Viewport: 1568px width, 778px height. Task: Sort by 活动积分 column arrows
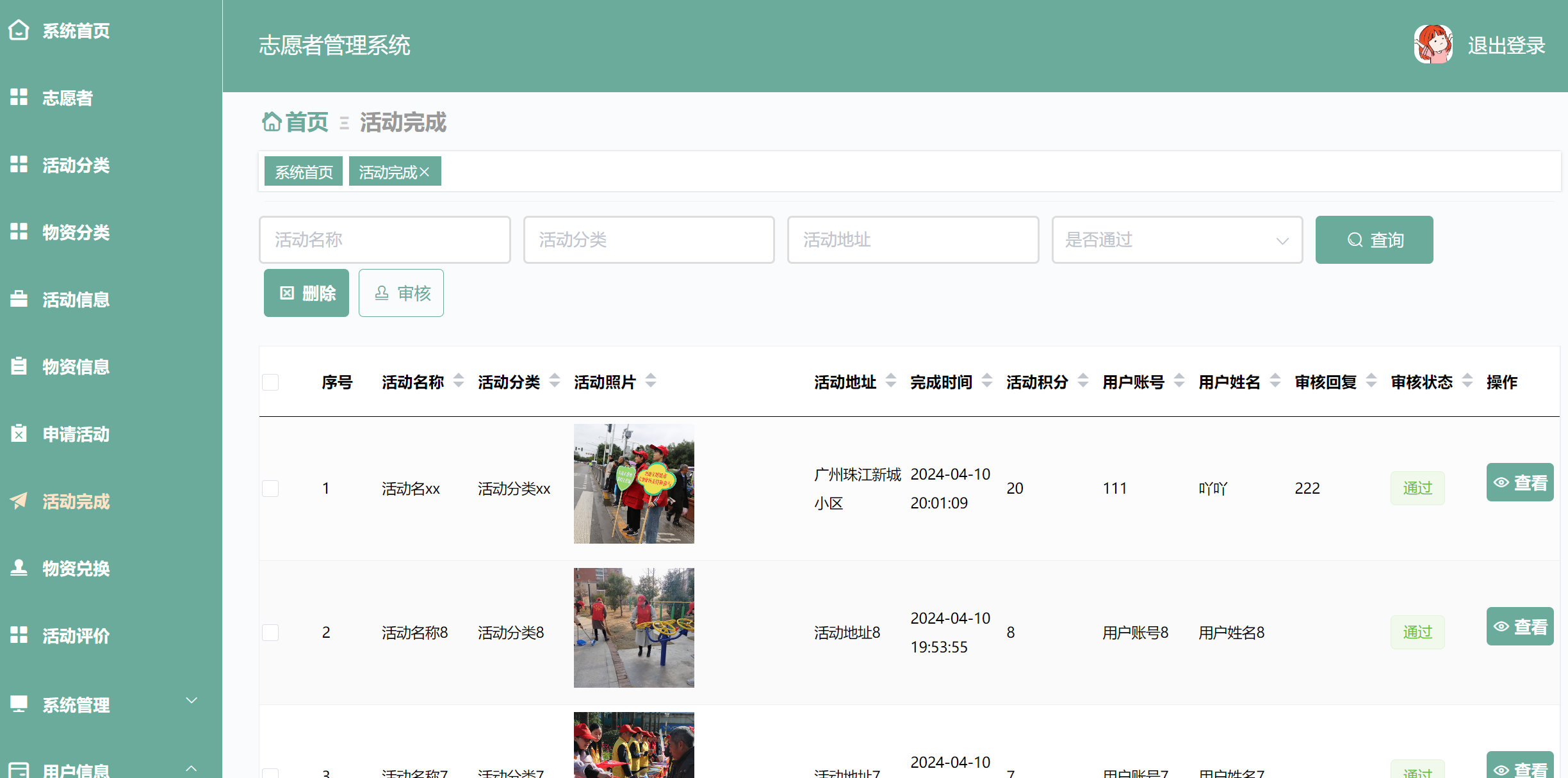pos(1083,381)
